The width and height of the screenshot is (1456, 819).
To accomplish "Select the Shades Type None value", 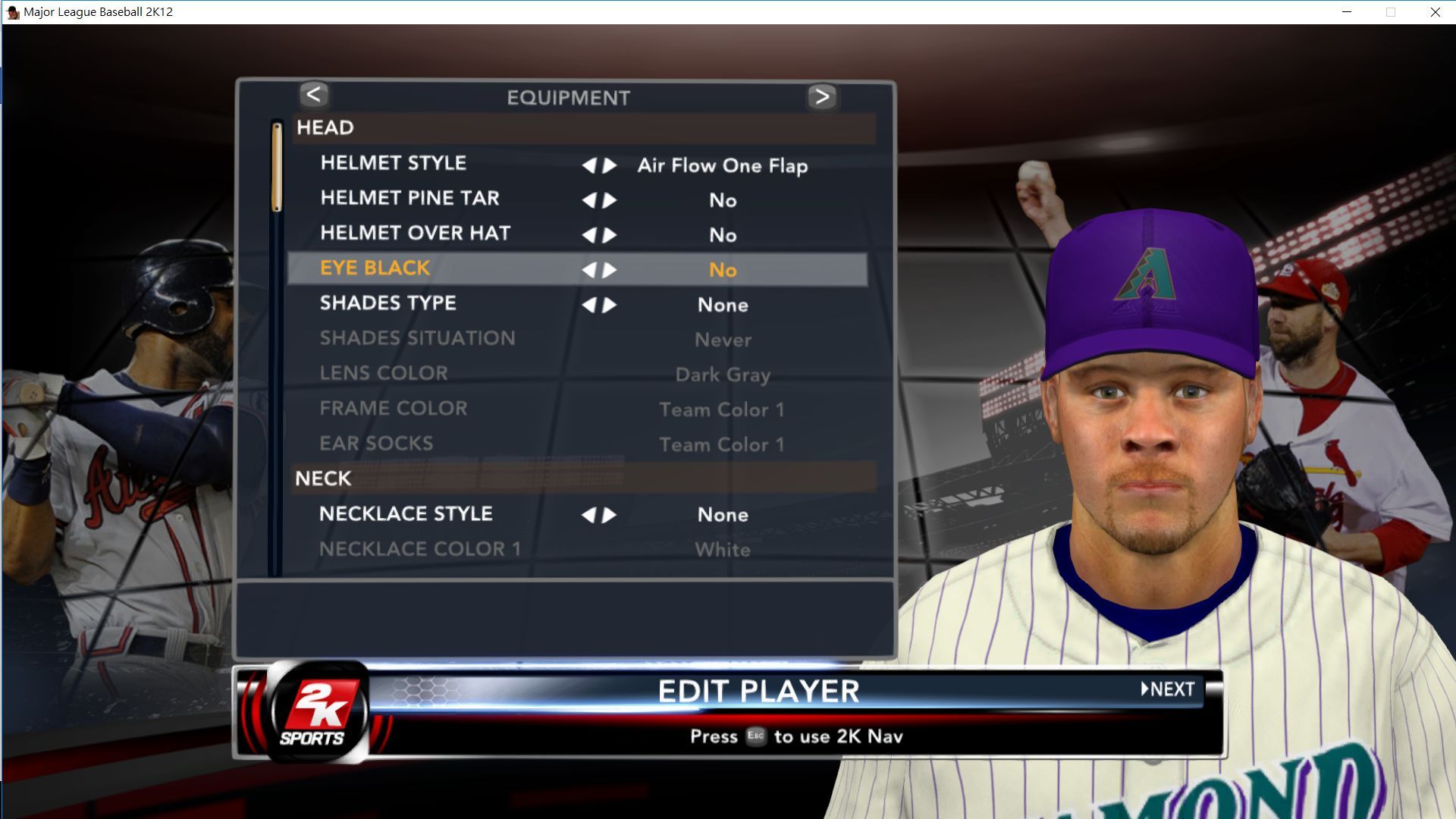I will pyautogui.click(x=723, y=305).
